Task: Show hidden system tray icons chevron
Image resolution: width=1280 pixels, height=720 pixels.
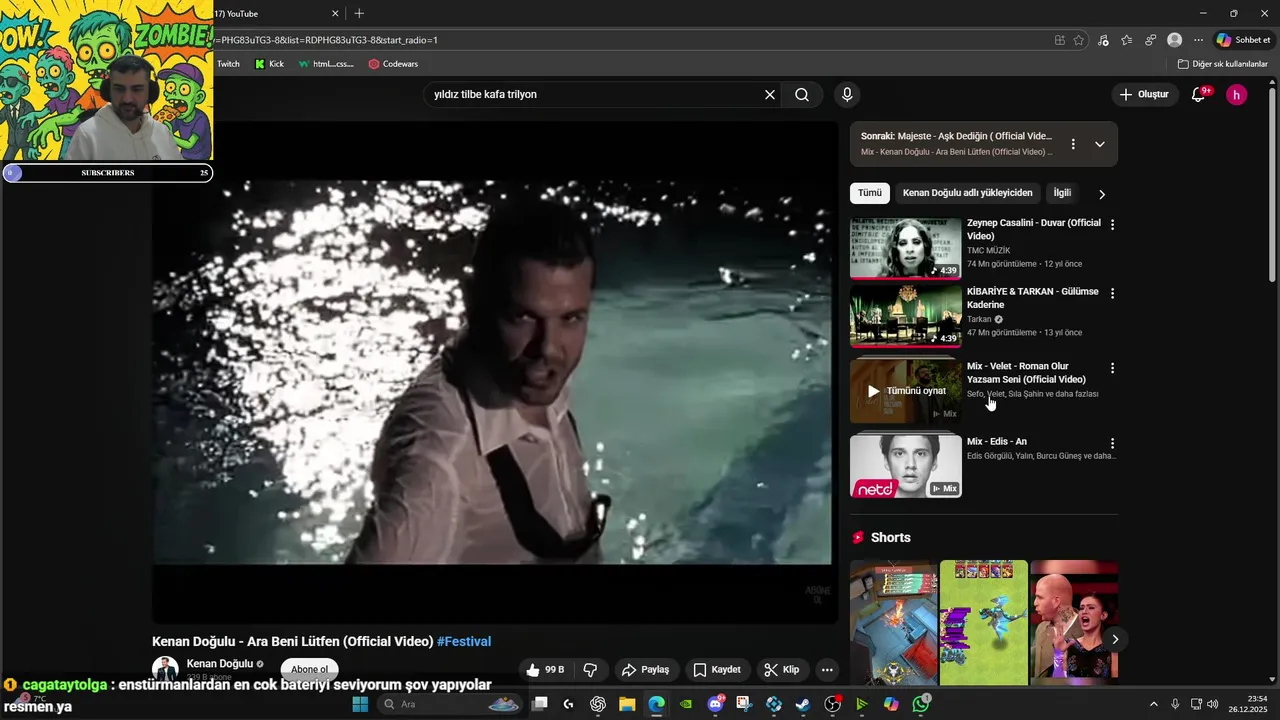Action: [1153, 704]
